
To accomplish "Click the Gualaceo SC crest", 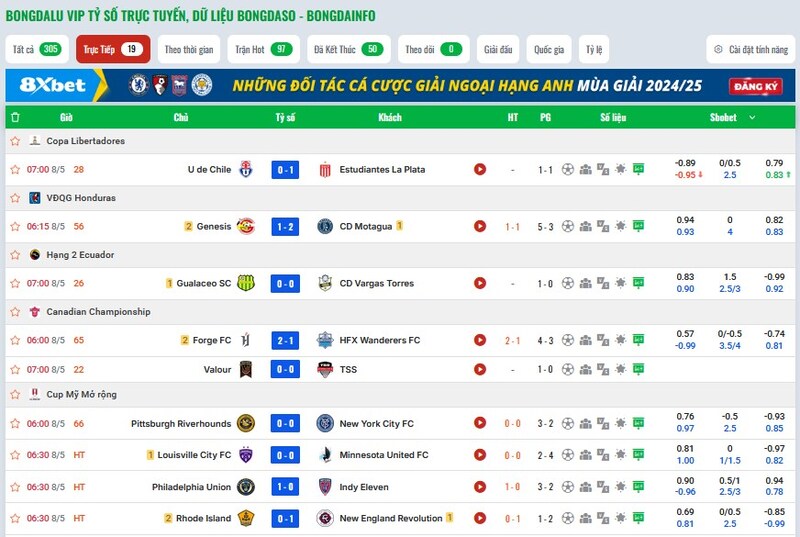I will (x=246, y=283).
